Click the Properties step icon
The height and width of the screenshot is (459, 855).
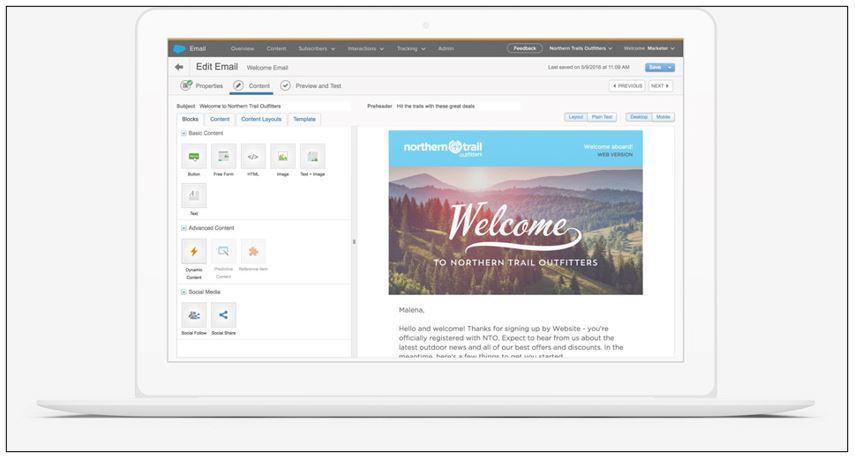click(x=186, y=86)
